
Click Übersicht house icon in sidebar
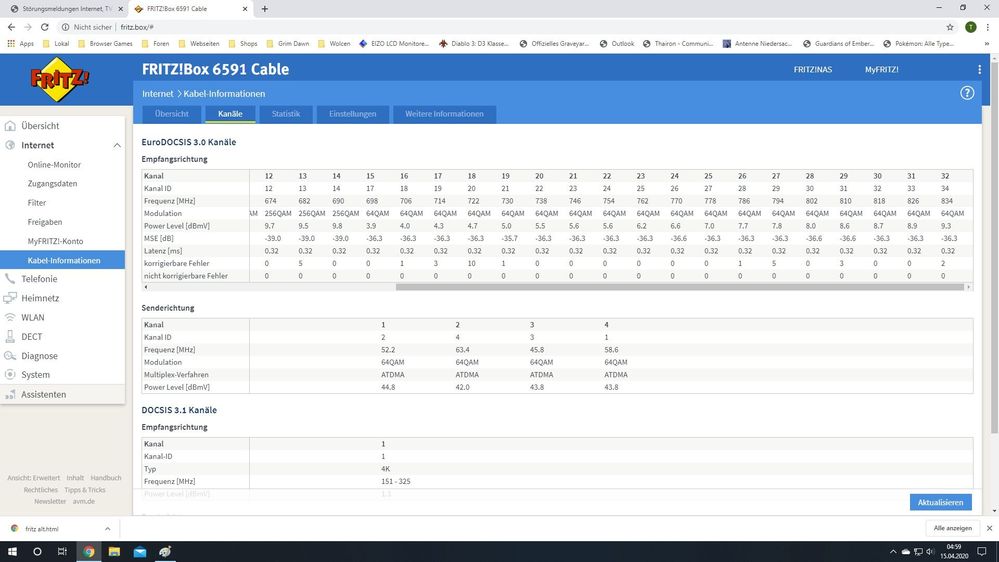coord(10,126)
